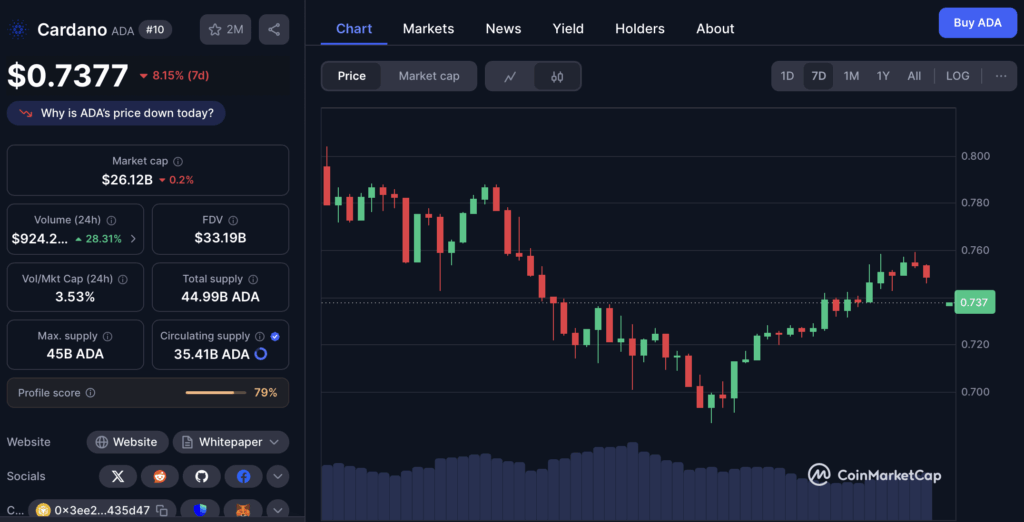
Task: Click the circulating supply progress ring icon
Action: pos(261,354)
